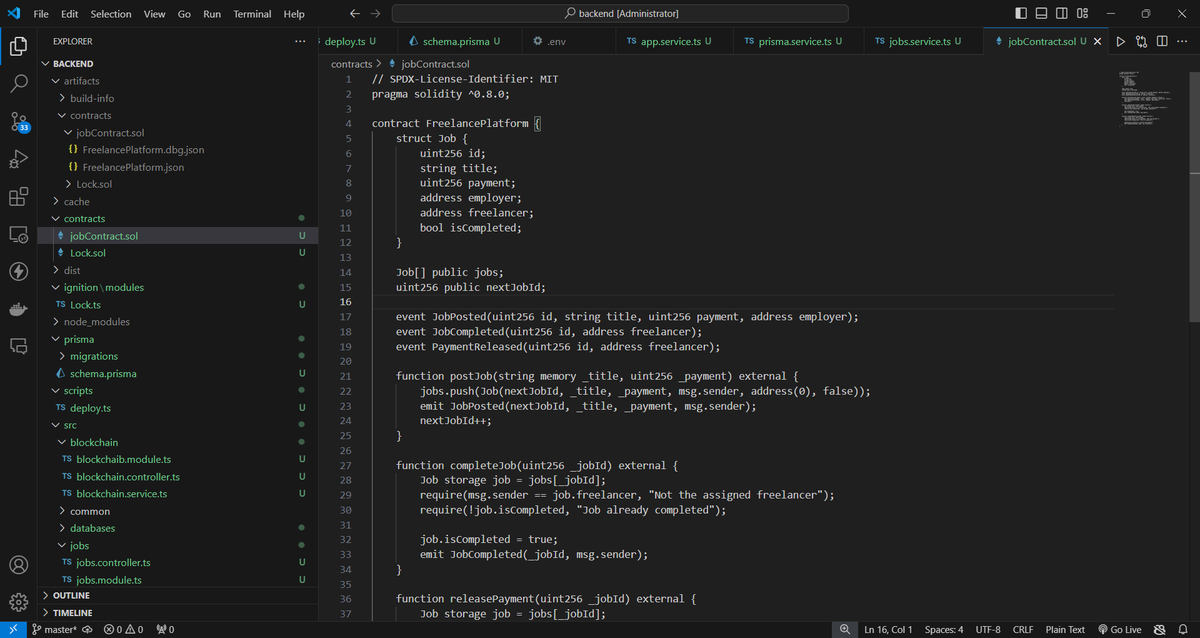Change language mode from Plain Text
The height and width of the screenshot is (638, 1200).
pos(1065,629)
